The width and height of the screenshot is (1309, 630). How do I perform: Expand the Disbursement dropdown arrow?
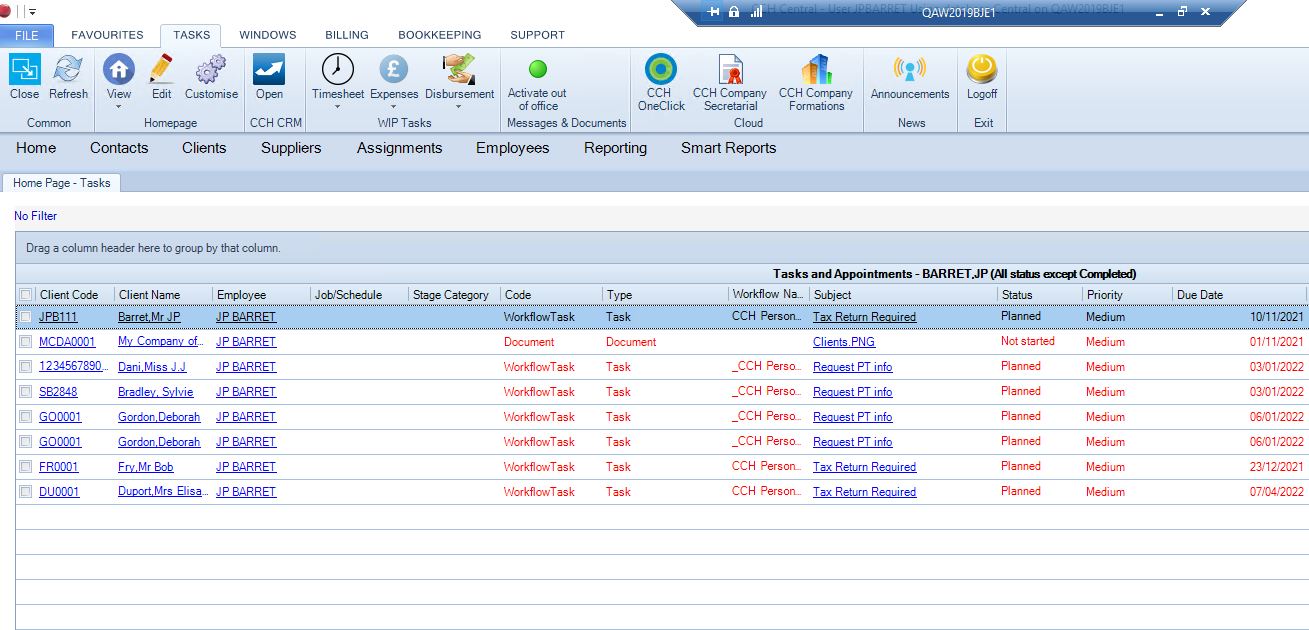(459, 107)
